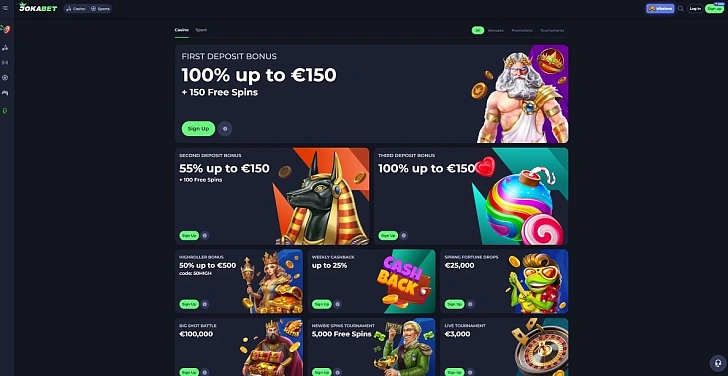Show info for Second Deposit Bonus
The image size is (728, 376).
pyautogui.click(x=205, y=235)
